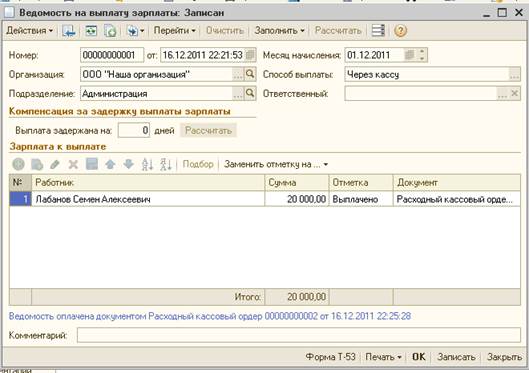Screen dimensions: 529x373
Task: Click the Комментарий input field
Action: point(299,335)
